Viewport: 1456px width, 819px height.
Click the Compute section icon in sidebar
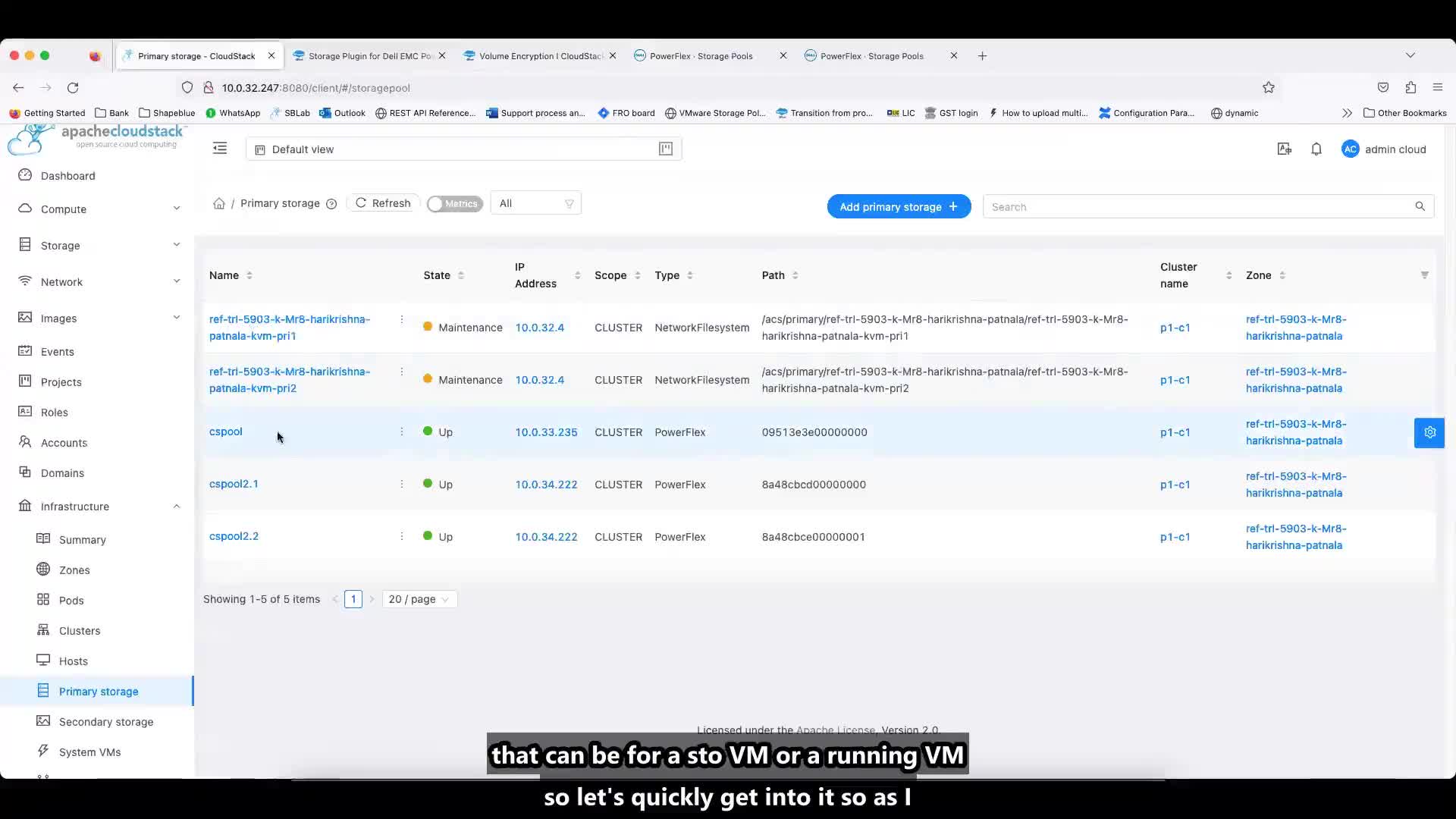click(26, 209)
